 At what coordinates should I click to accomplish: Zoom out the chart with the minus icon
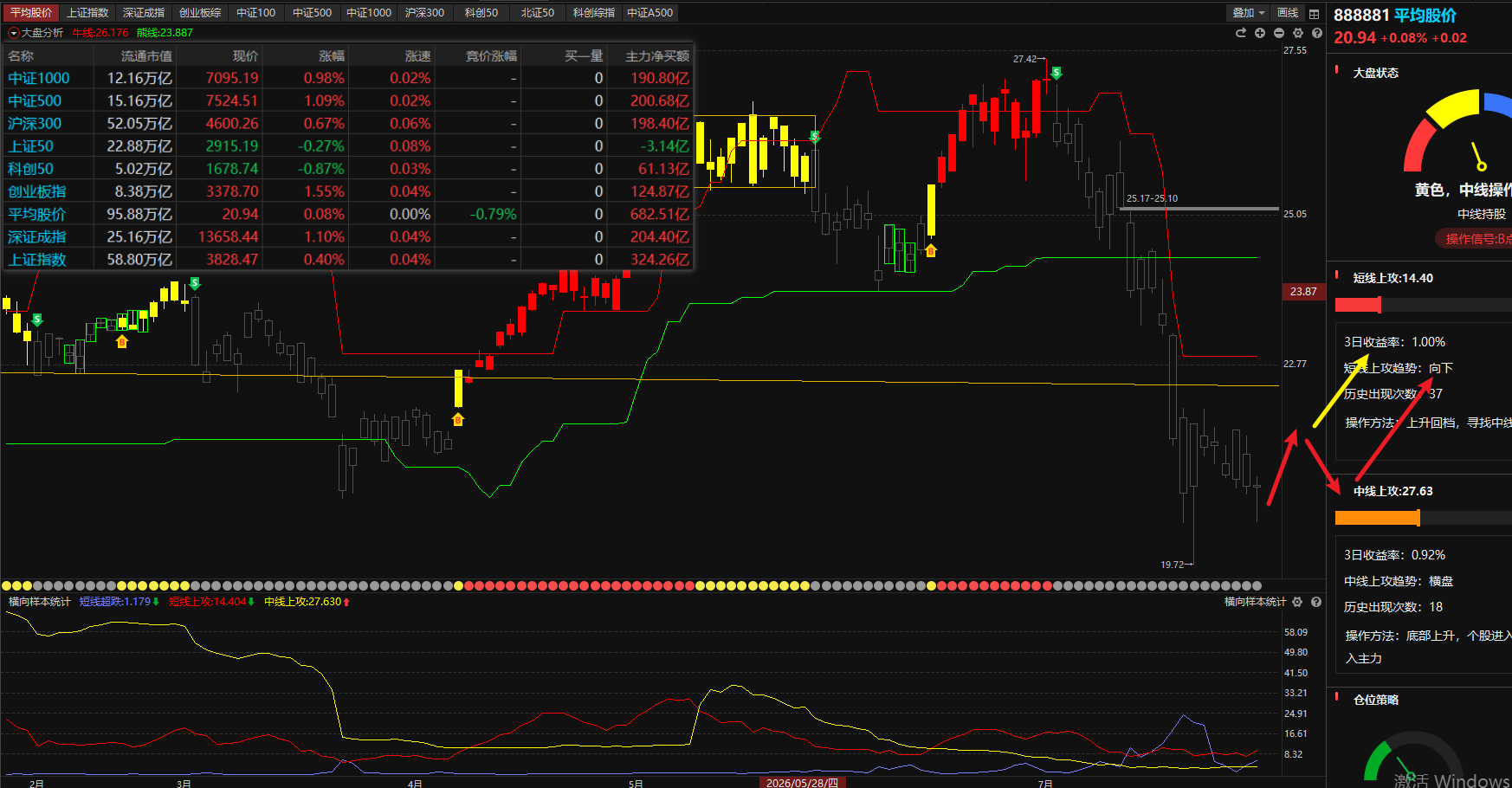(1279, 33)
